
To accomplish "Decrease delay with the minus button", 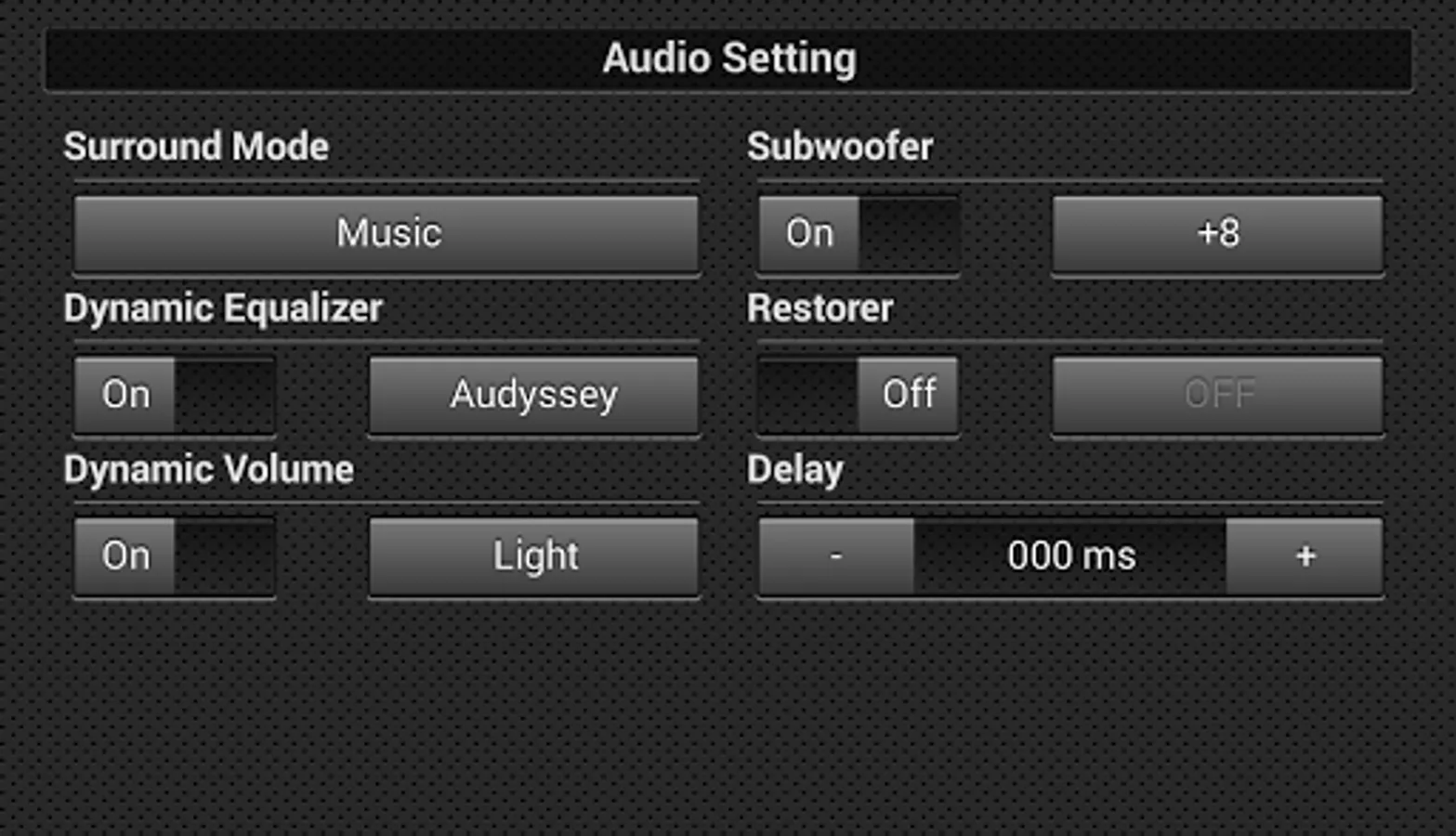I will click(x=836, y=555).
